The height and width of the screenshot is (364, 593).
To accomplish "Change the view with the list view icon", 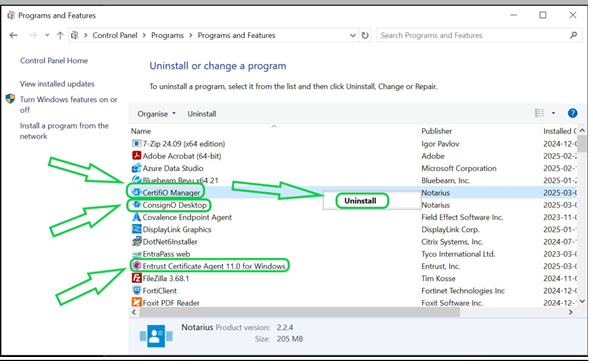I will click(539, 113).
